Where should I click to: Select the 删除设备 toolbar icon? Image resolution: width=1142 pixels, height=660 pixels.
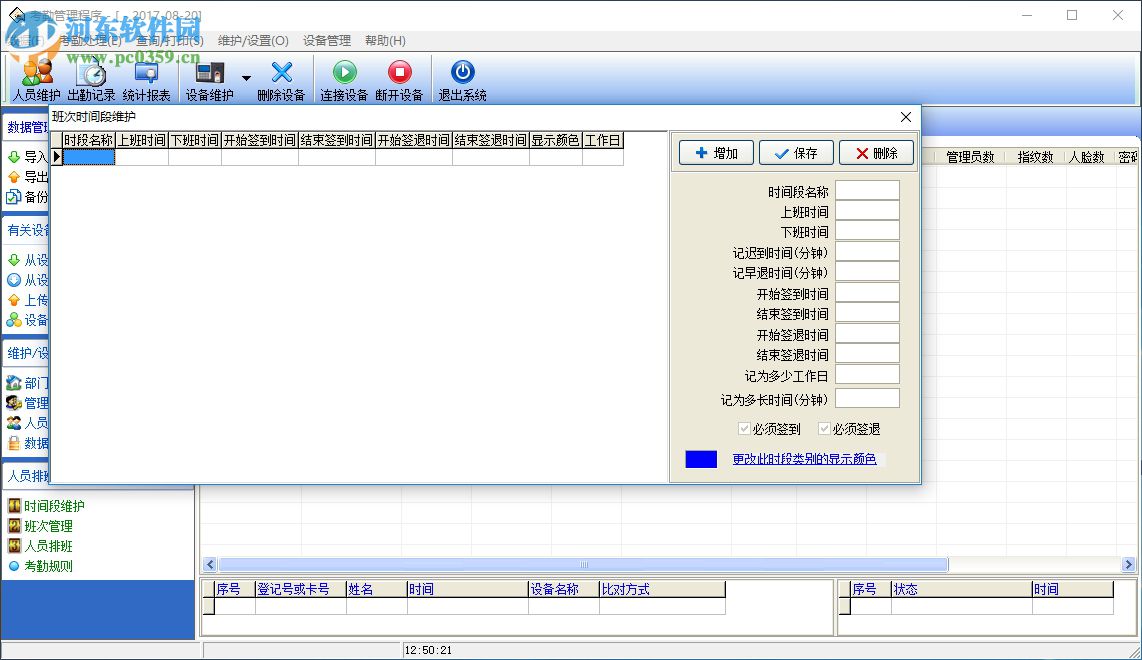(x=281, y=80)
